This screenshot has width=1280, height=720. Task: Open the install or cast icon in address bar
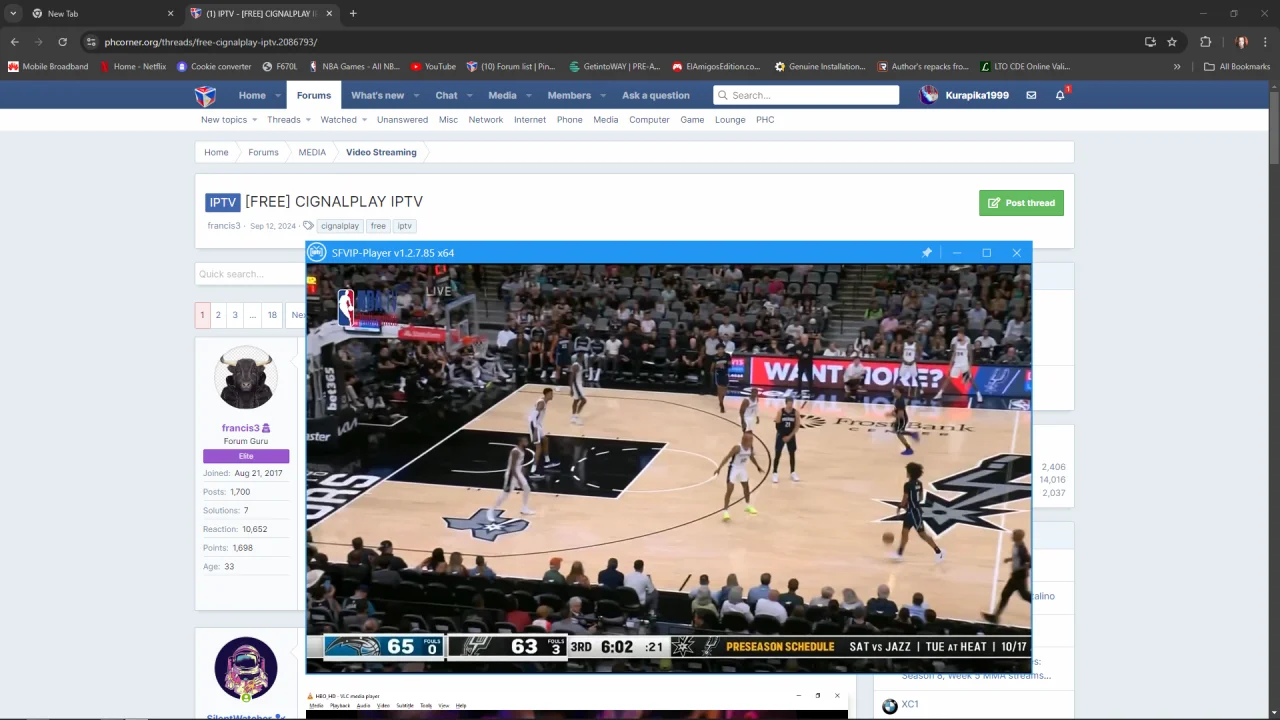click(1150, 42)
